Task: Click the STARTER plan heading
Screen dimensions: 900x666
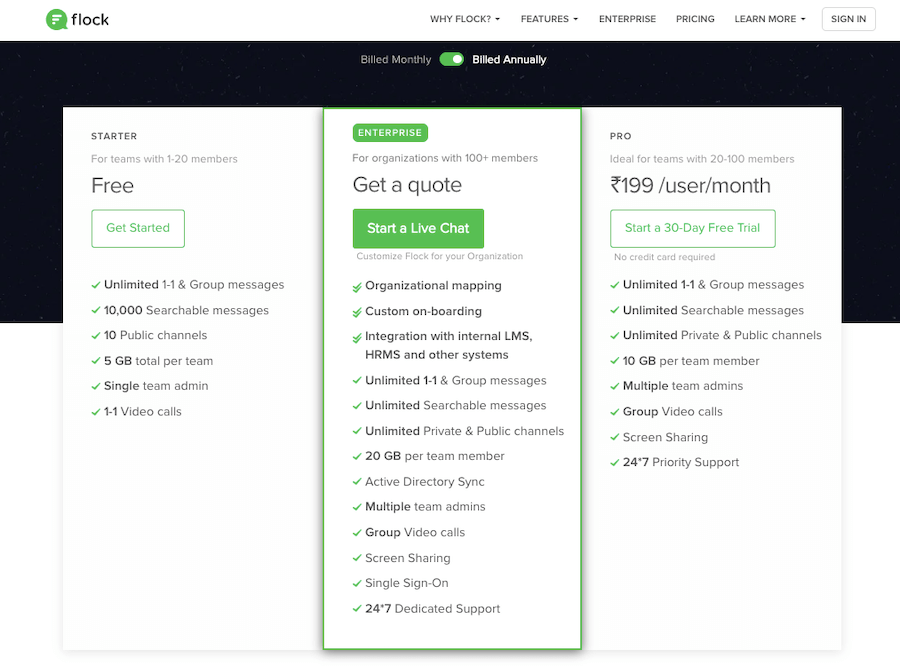Action: (x=114, y=136)
